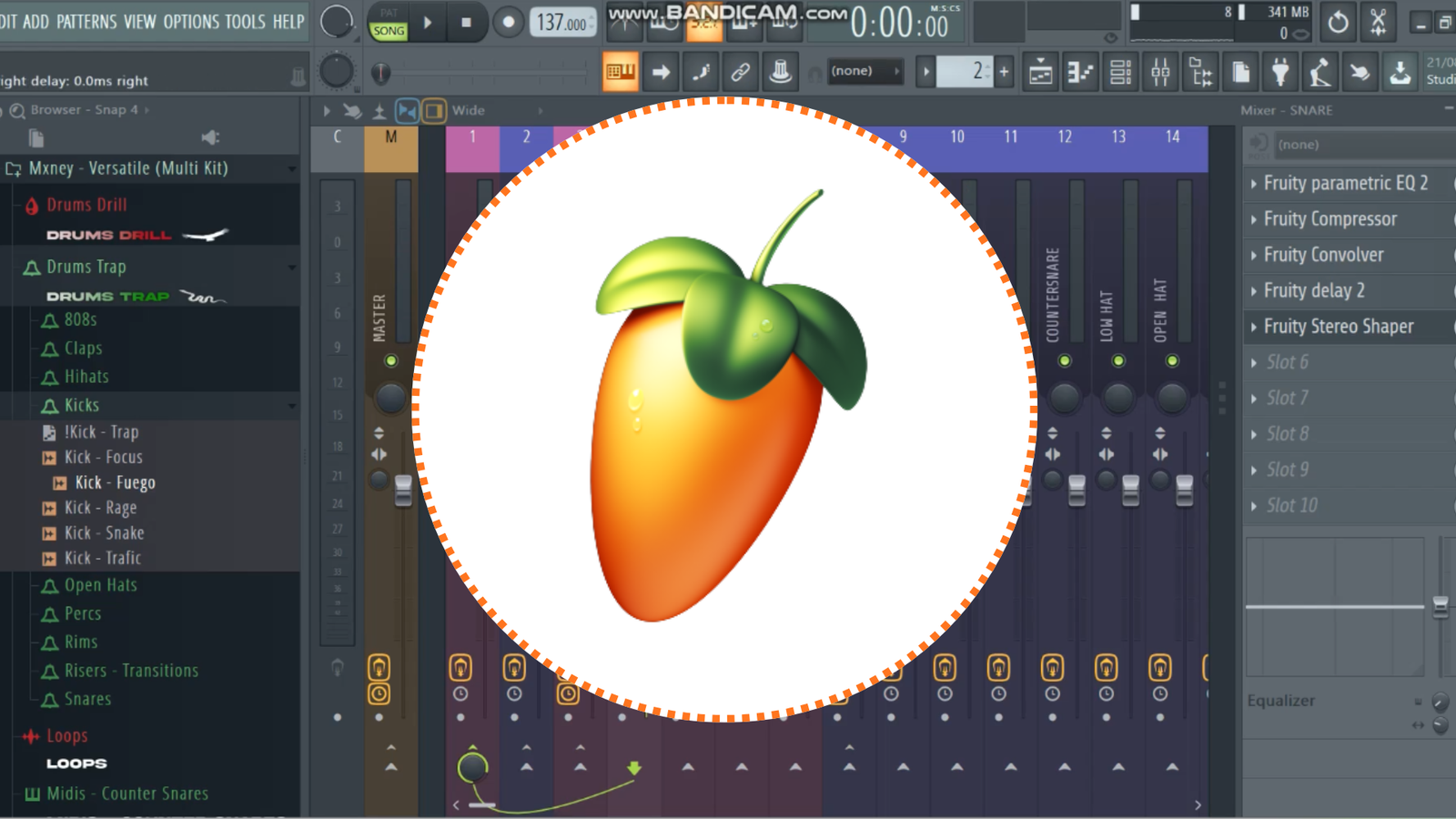Open the step sequencer grid icon
Image resolution: width=1456 pixels, height=819 pixels.
point(1120,71)
